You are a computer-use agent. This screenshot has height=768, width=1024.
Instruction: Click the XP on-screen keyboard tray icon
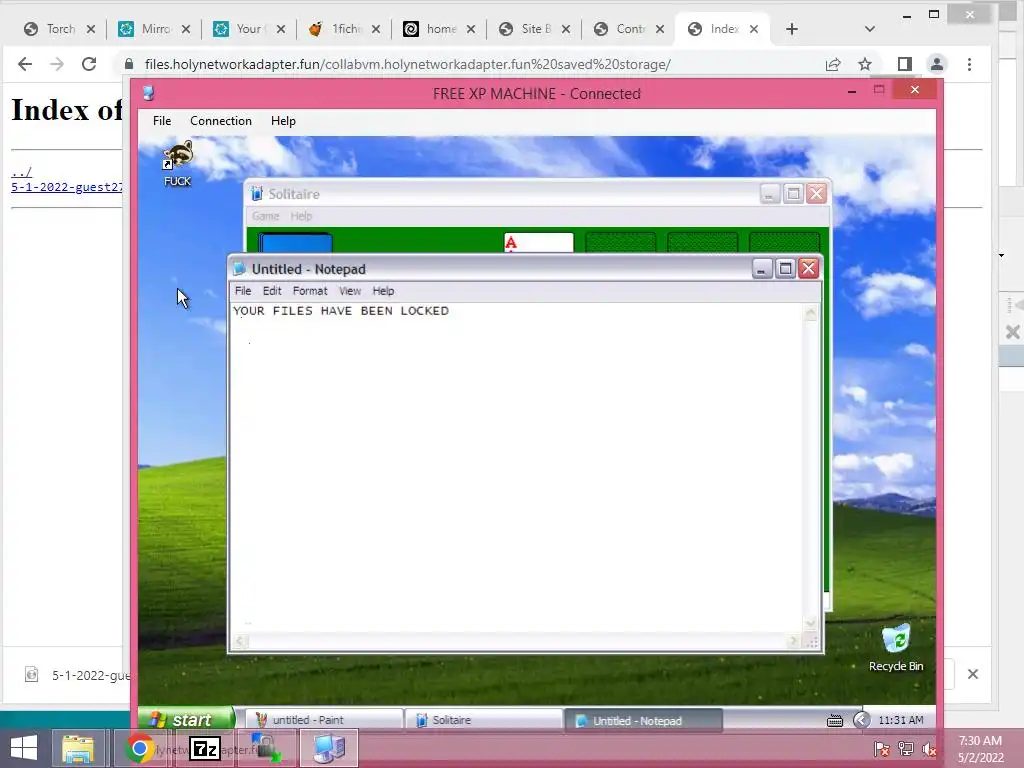tap(835, 721)
